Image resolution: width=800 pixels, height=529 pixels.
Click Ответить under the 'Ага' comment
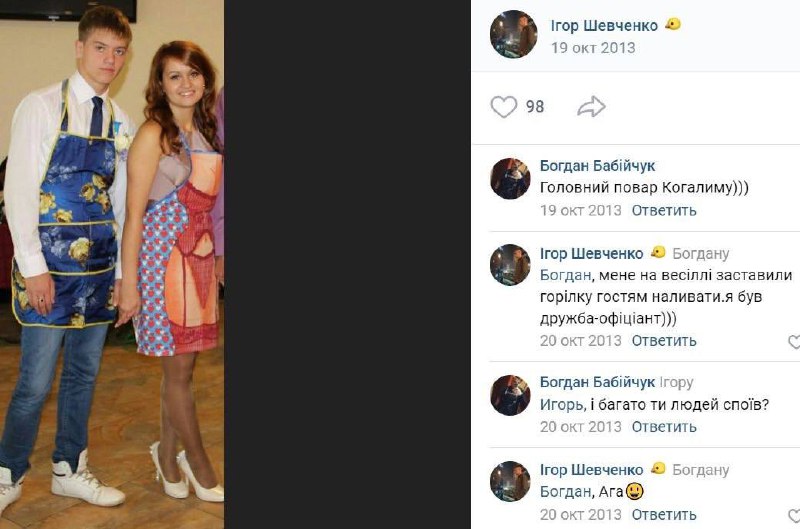point(664,514)
